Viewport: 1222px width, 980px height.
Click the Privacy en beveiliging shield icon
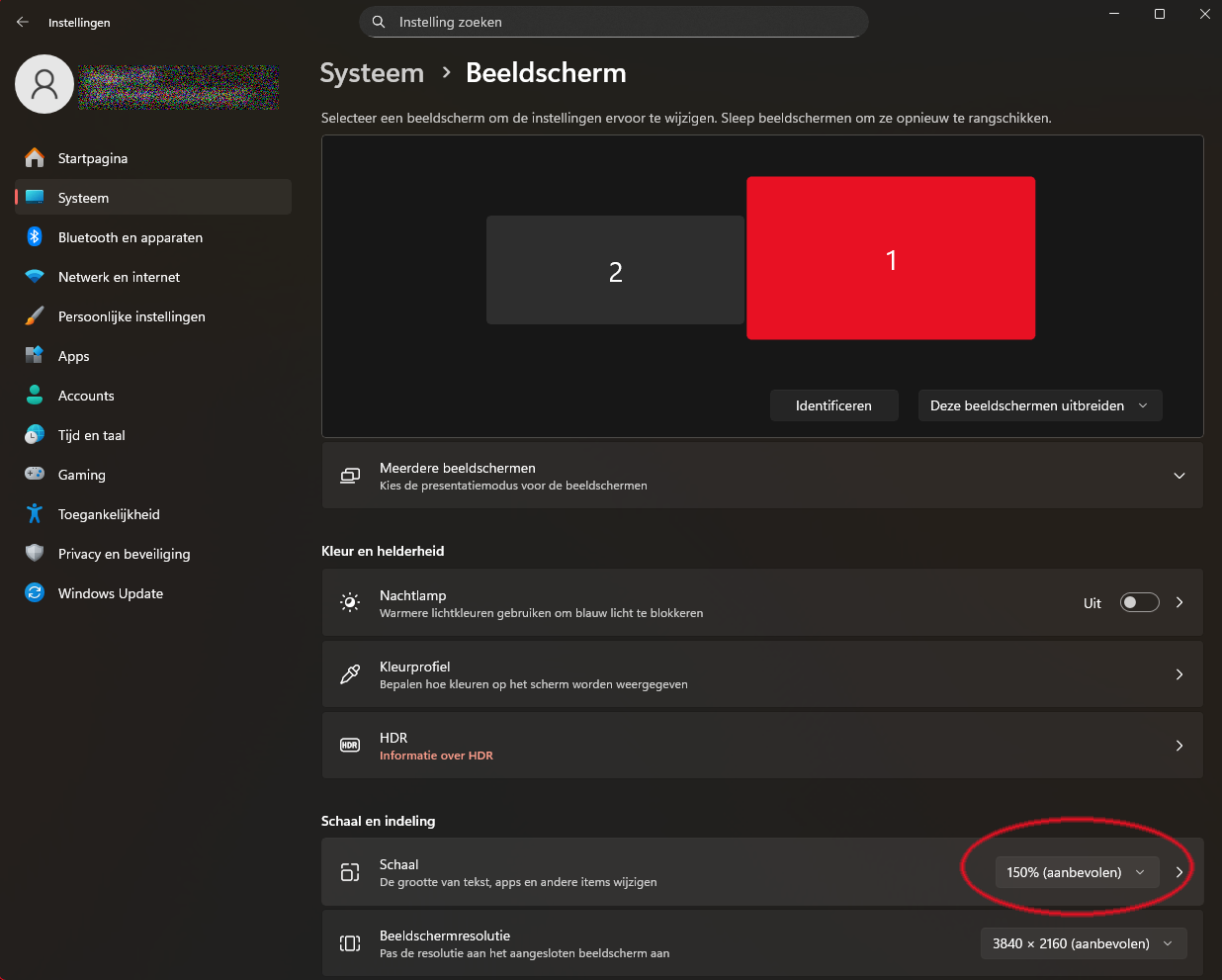(x=35, y=554)
